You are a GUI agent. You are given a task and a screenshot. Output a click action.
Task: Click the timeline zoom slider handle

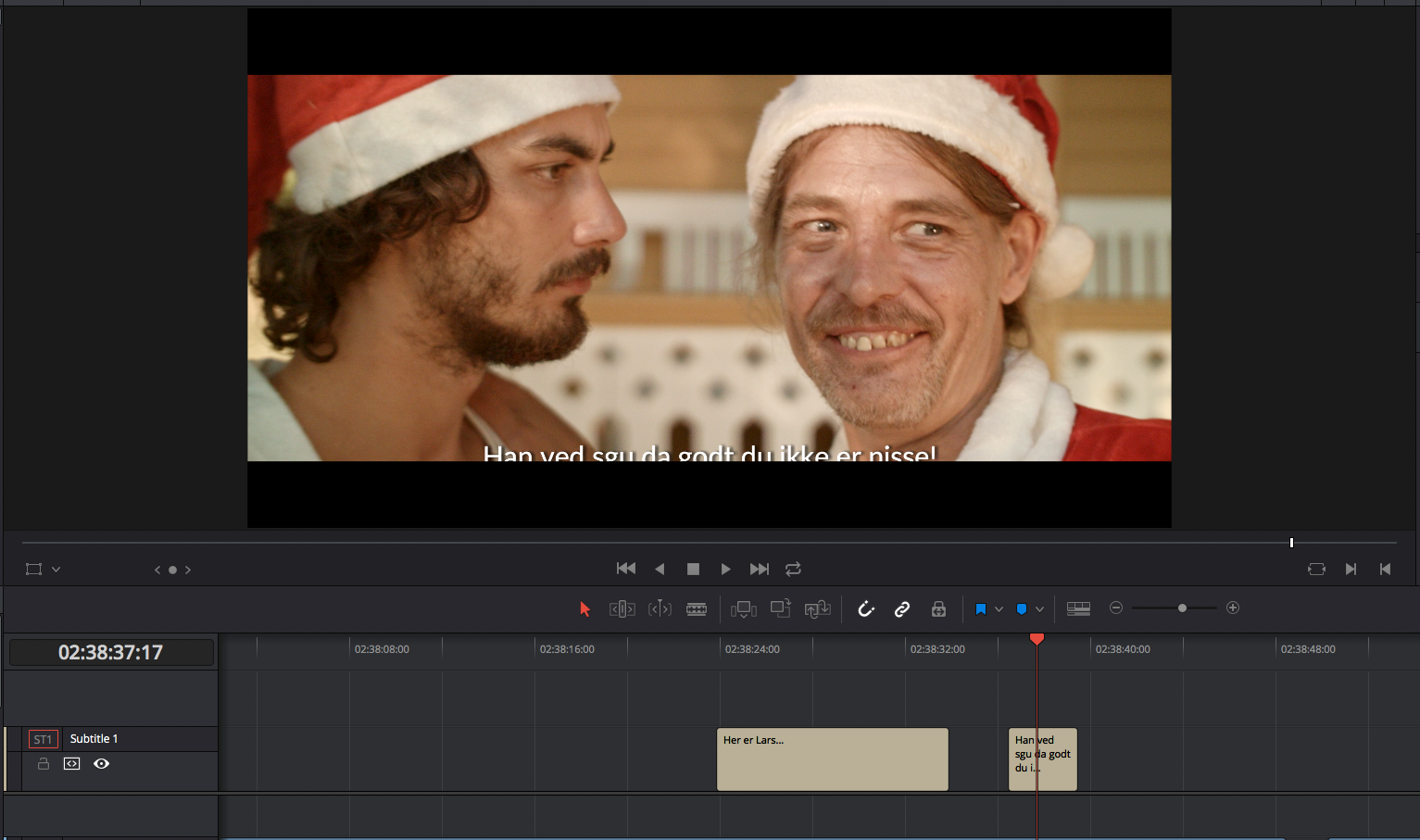[x=1182, y=608]
